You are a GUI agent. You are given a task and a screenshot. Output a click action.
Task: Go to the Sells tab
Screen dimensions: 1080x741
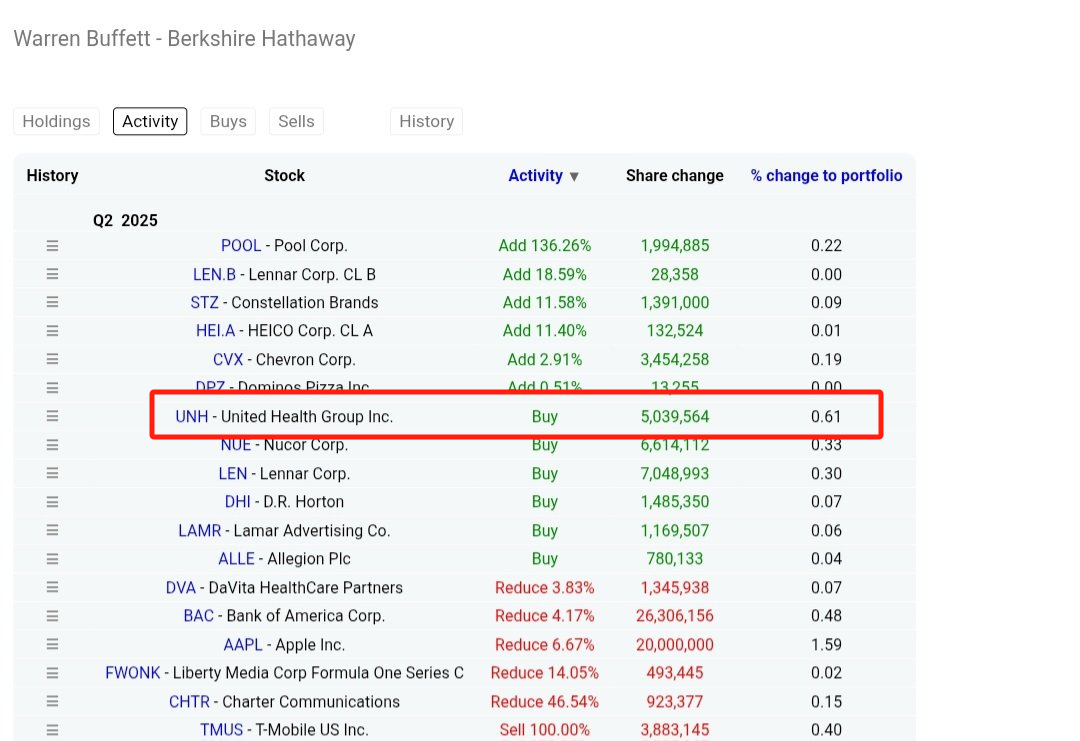(x=296, y=121)
